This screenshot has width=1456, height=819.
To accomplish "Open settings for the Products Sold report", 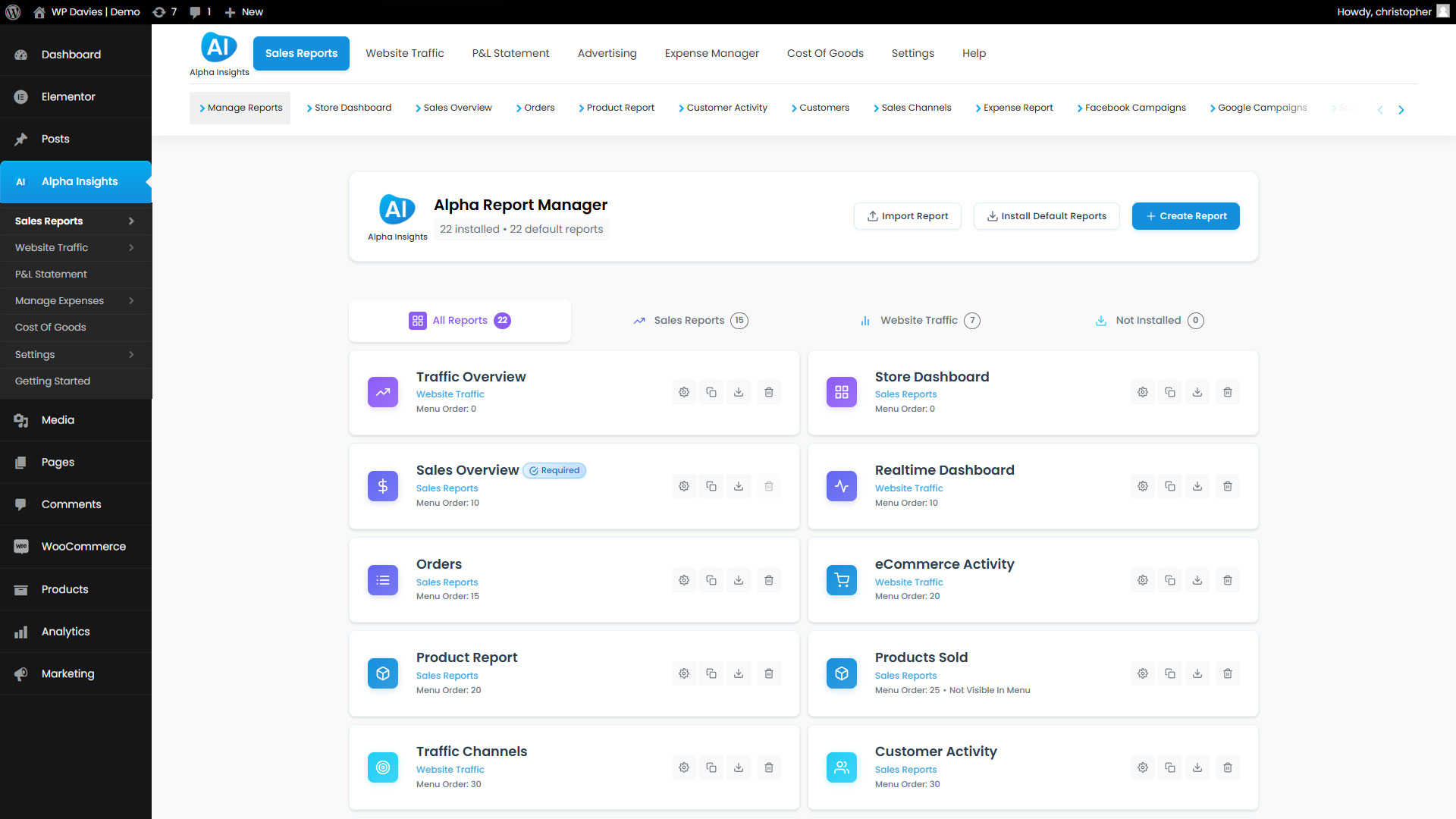I will point(1143,673).
